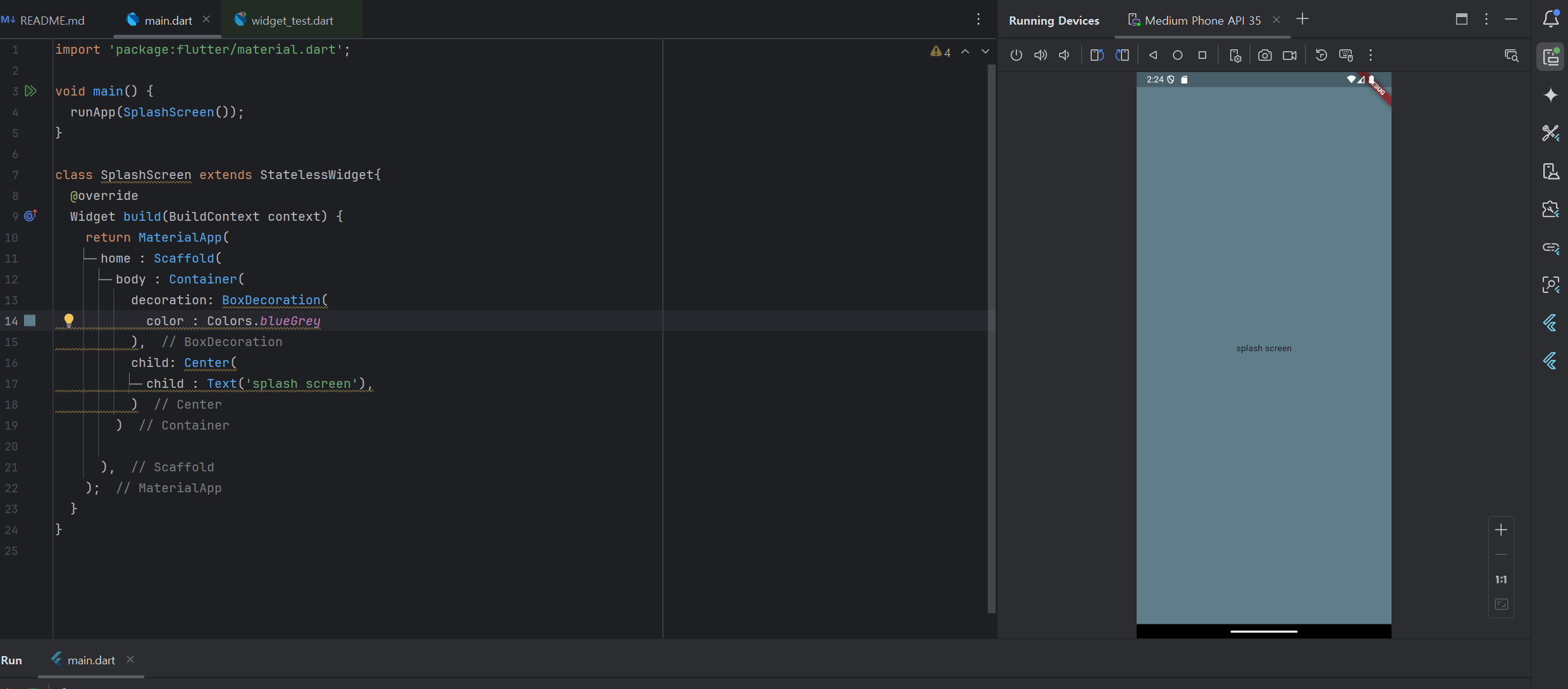Toggle hardware input keyboard/mouse icon
This screenshot has width=1568, height=689.
pyautogui.click(x=1346, y=56)
